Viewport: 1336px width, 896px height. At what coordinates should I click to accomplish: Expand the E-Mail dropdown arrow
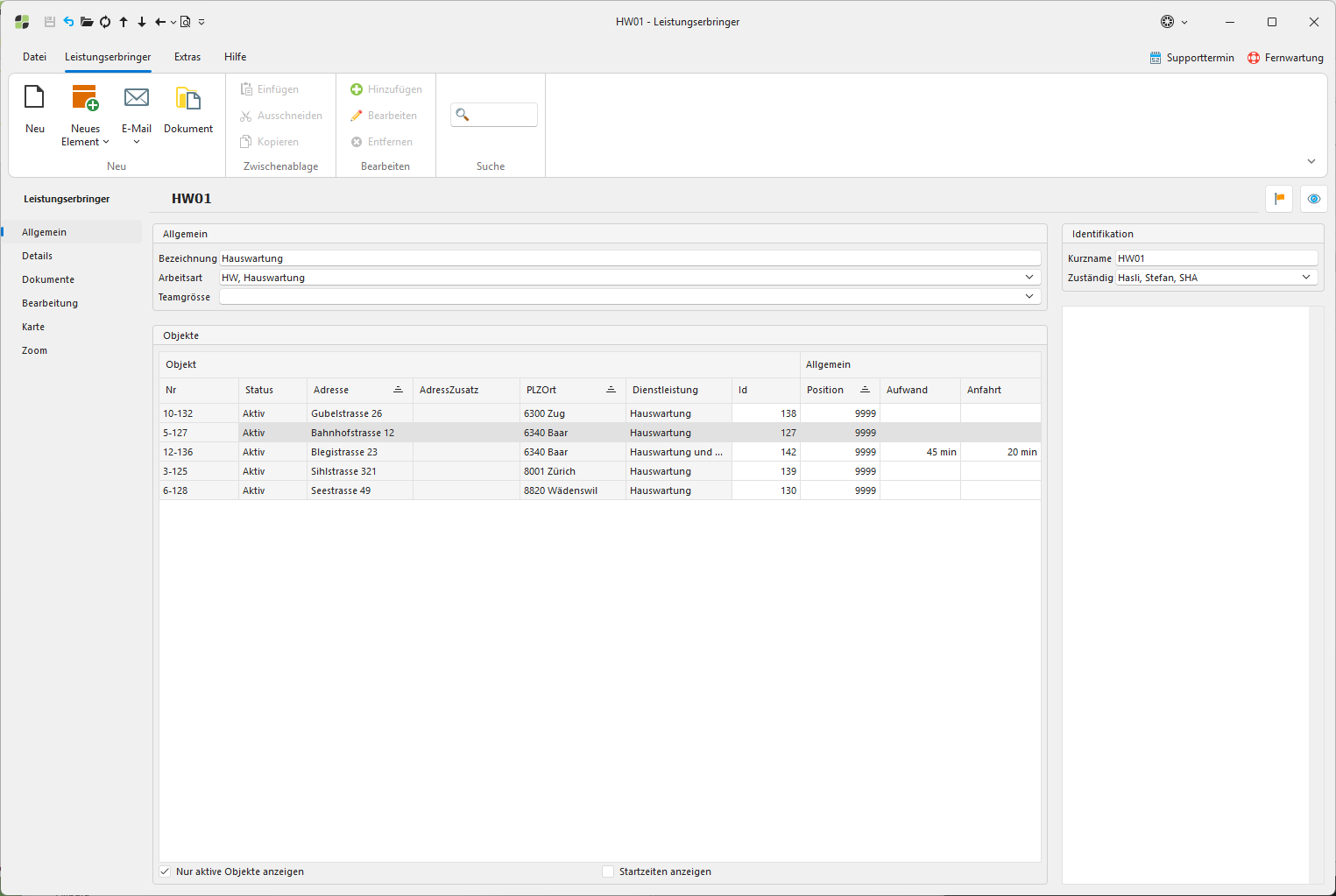pos(137,142)
